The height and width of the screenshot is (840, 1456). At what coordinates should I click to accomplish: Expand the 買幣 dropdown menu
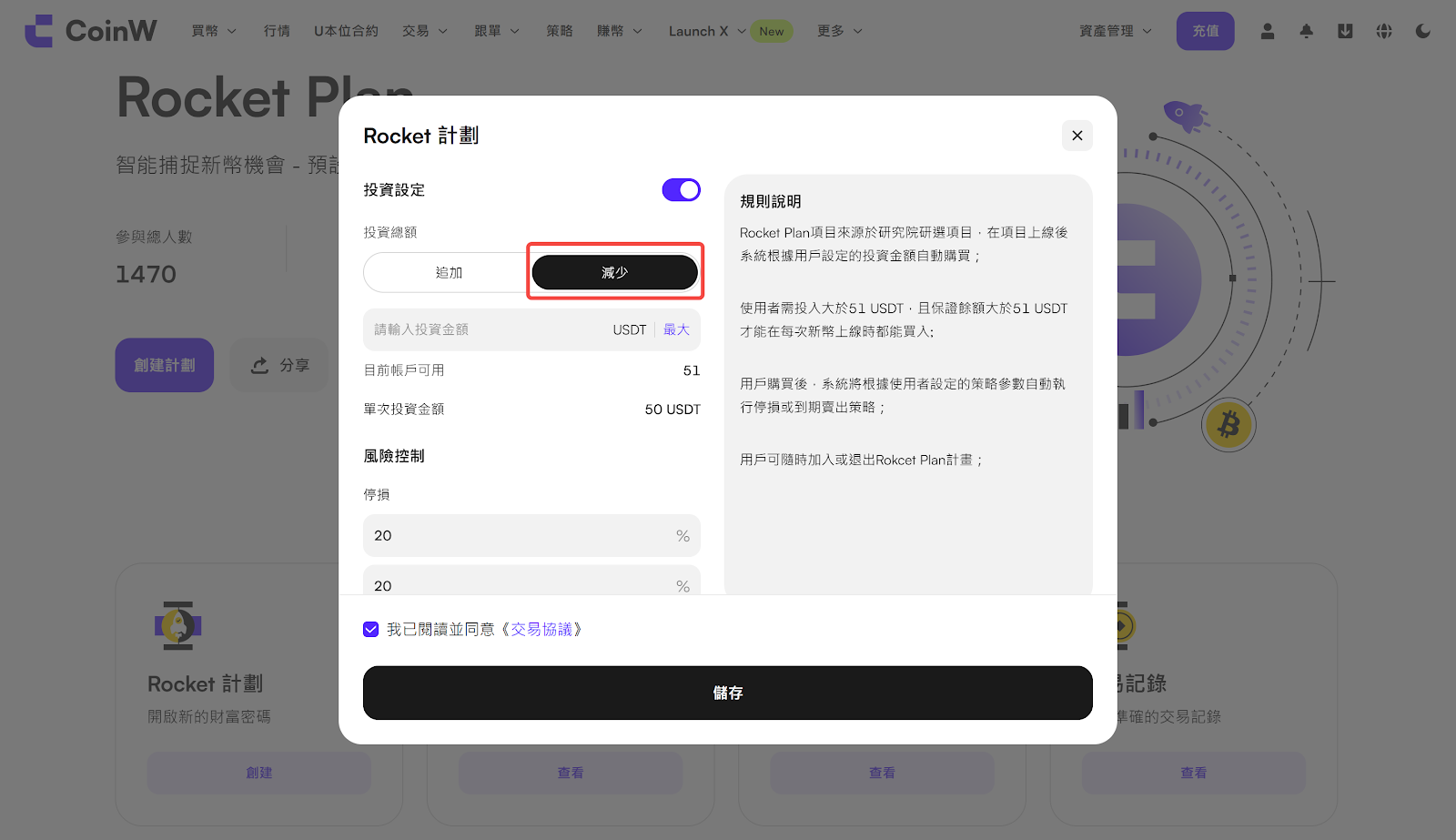coord(214,31)
